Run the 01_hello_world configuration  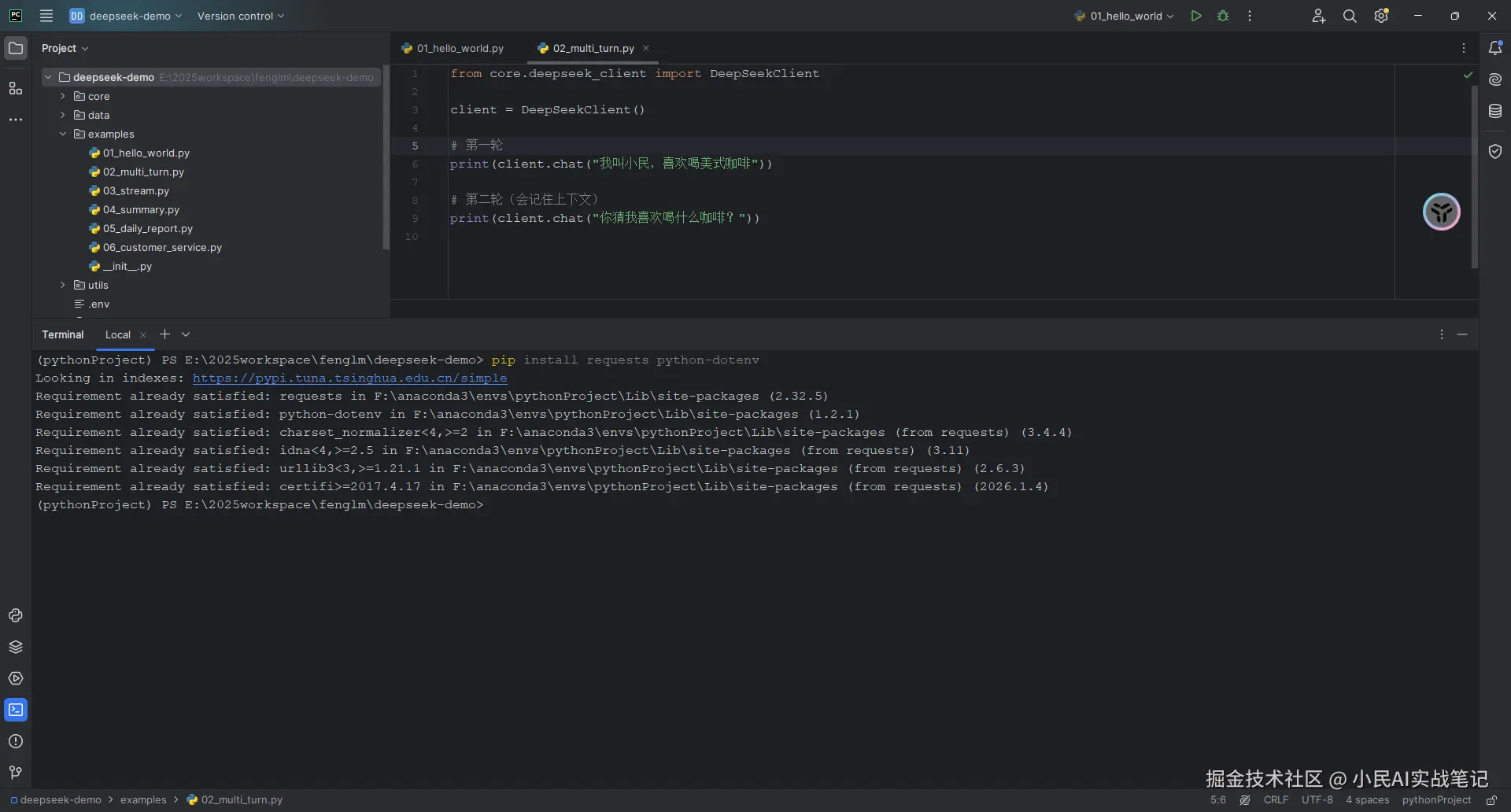pyautogui.click(x=1196, y=16)
